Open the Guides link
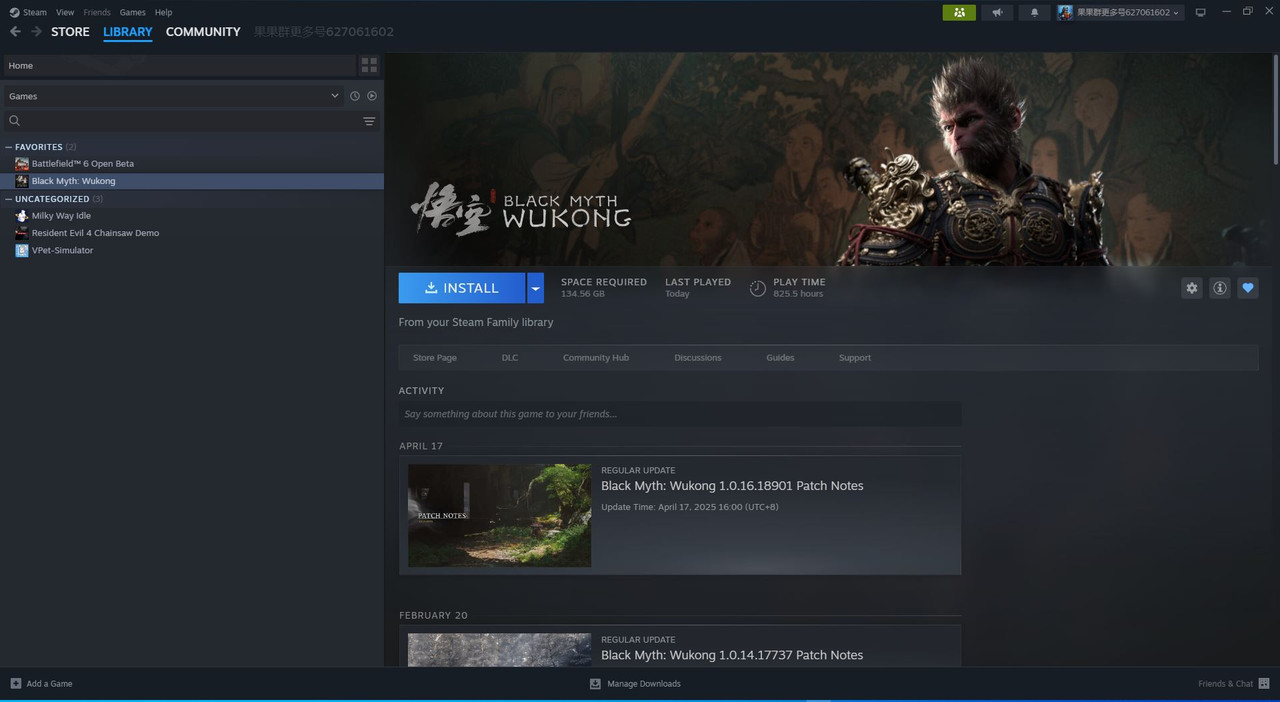 click(x=780, y=358)
